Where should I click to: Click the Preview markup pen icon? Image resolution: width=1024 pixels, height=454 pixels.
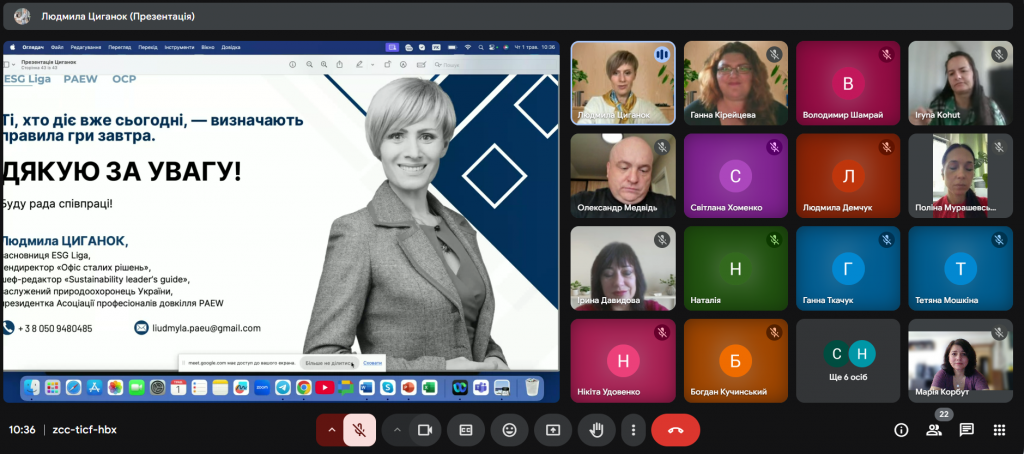[x=359, y=64]
